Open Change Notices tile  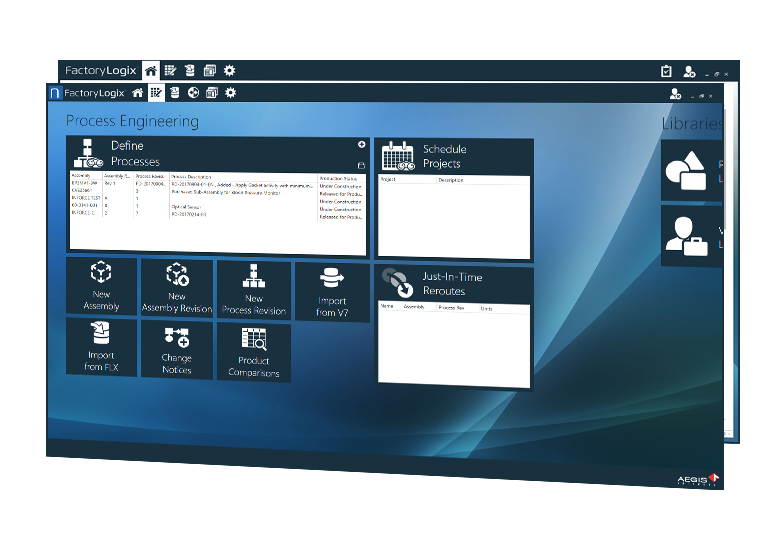pyautogui.click(x=177, y=350)
